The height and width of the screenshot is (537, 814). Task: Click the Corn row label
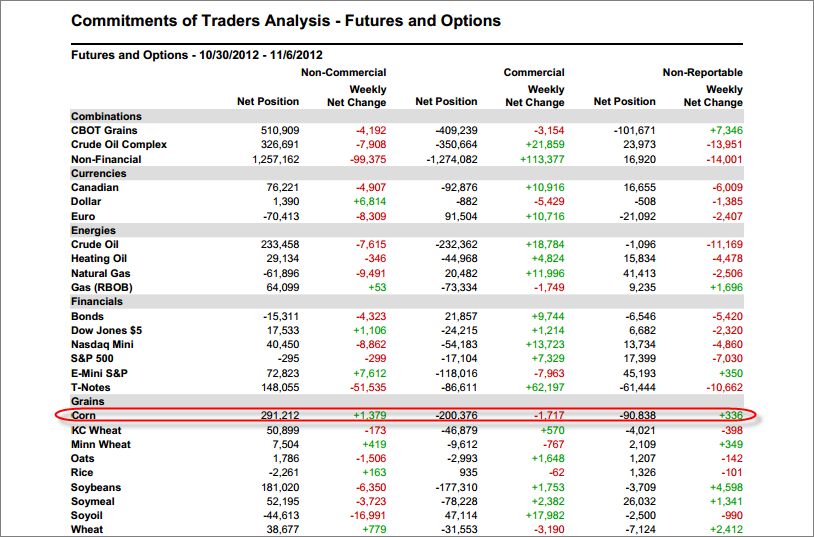[83, 415]
